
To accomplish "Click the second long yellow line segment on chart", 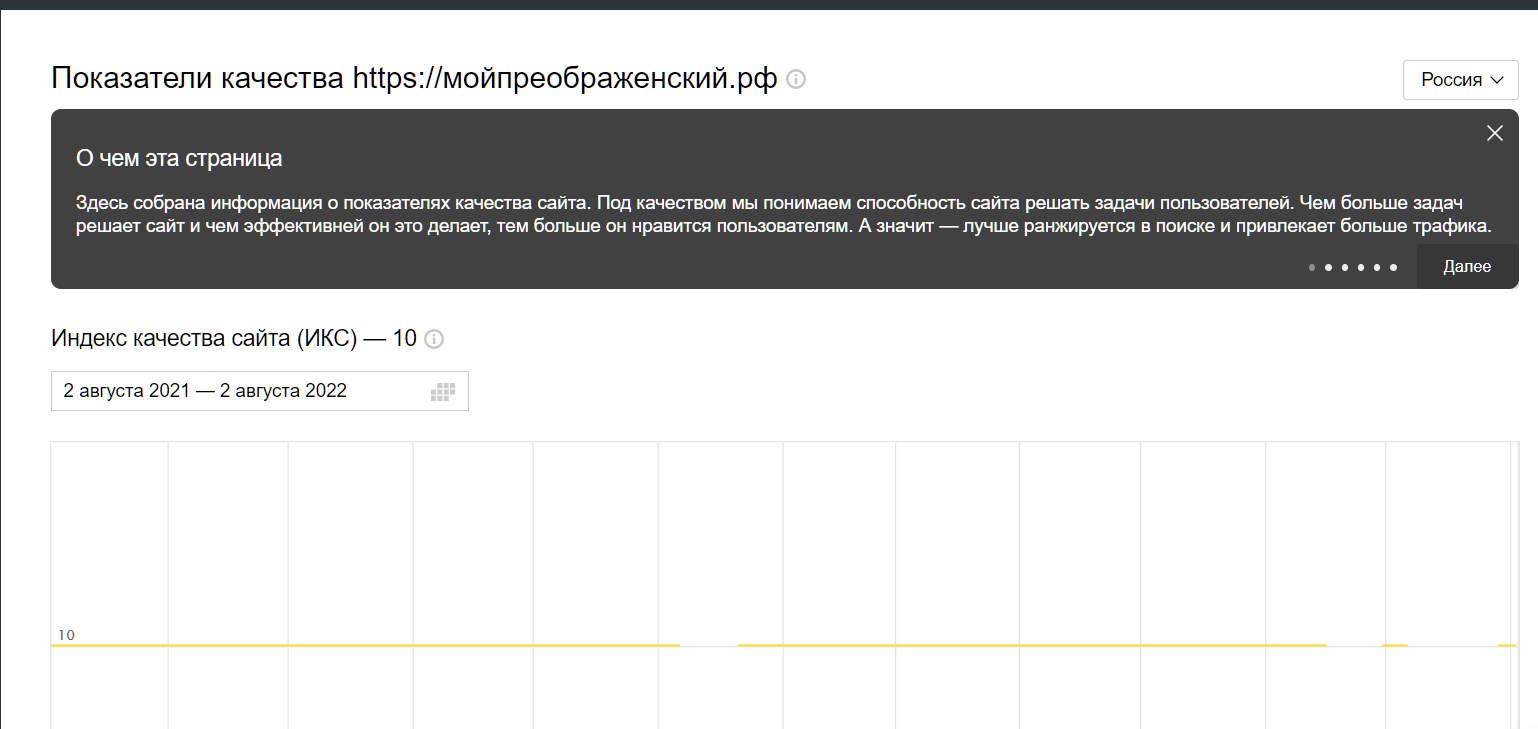I will pos(1032,645).
